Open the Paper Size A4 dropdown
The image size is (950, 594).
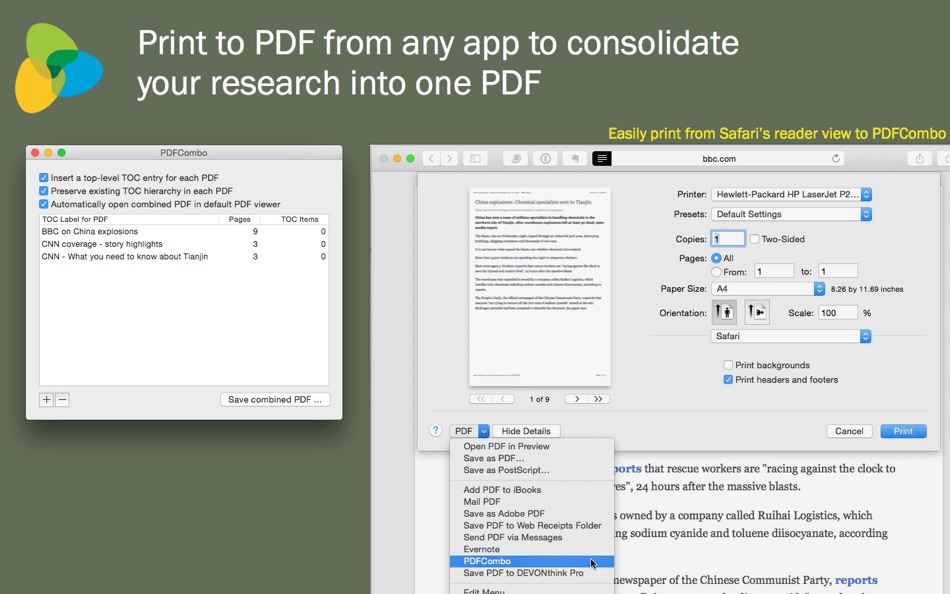click(768, 289)
